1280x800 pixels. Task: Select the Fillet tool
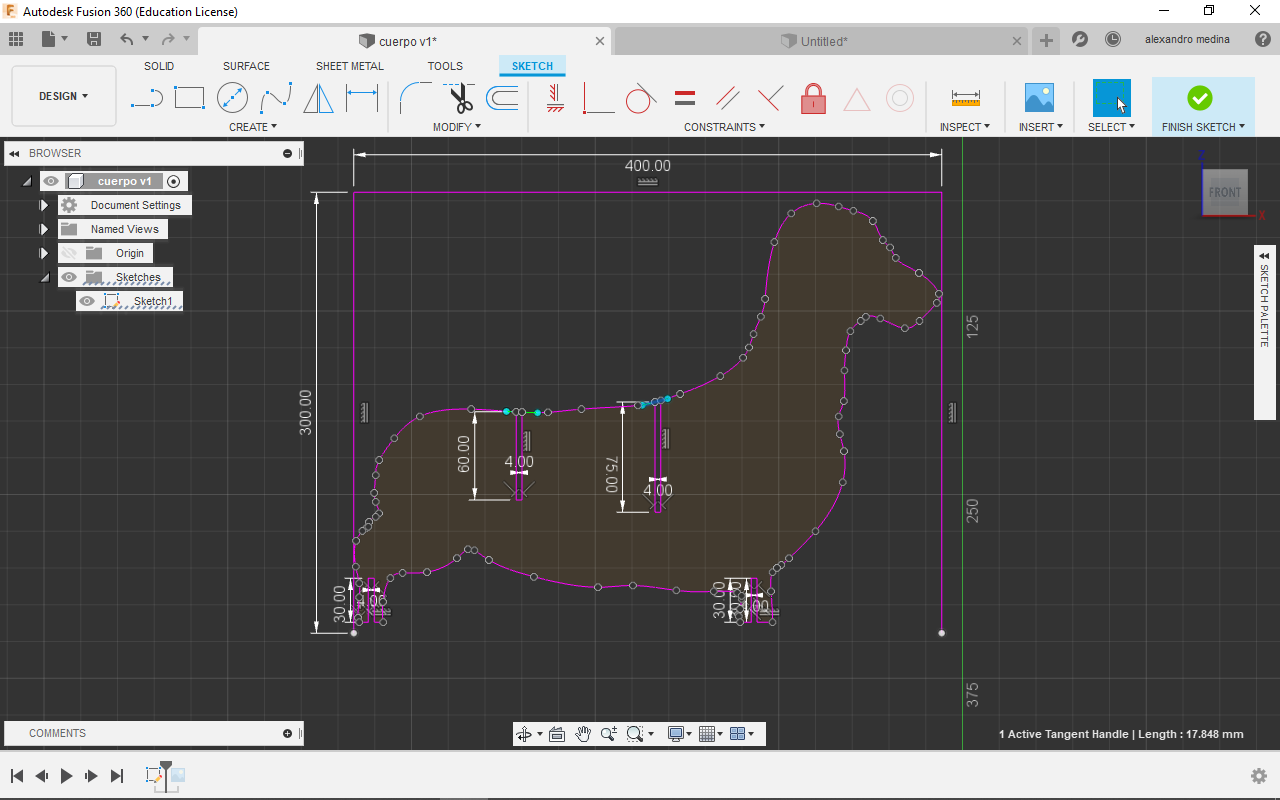click(x=415, y=98)
